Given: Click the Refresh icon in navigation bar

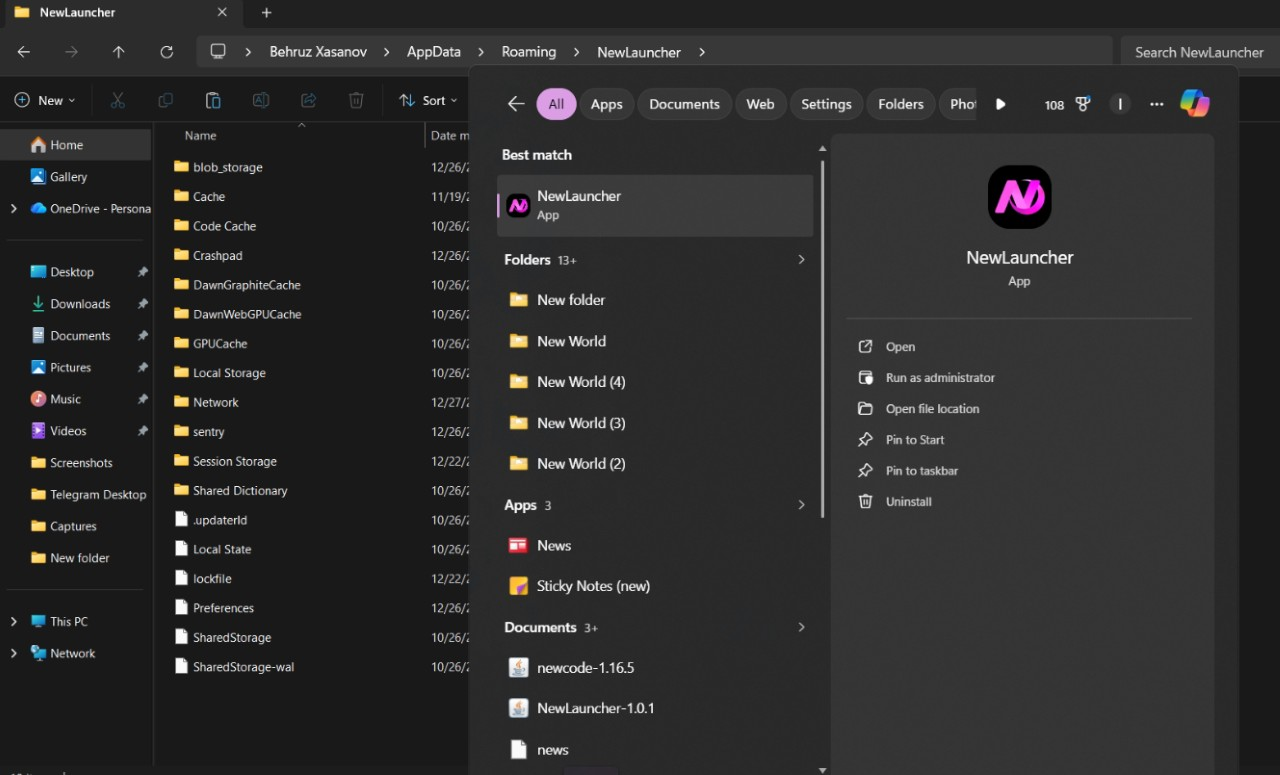Looking at the screenshot, I should tap(167, 52).
